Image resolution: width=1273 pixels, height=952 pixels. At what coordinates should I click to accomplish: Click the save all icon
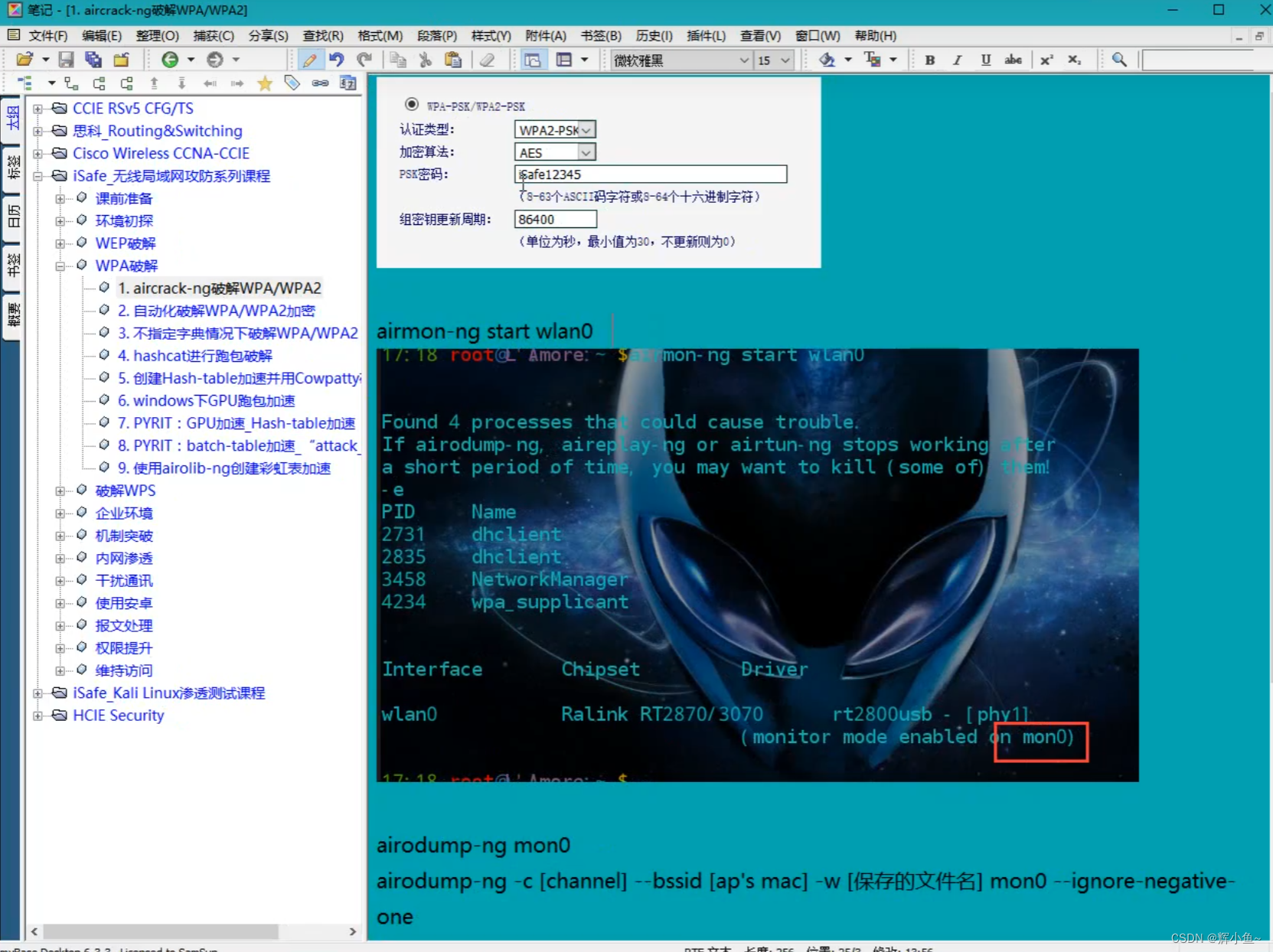(x=93, y=60)
